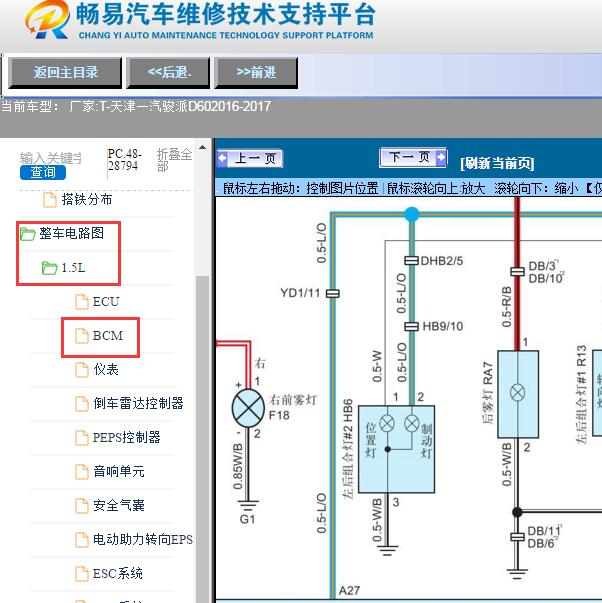Open the 仪表 circuit diagram
Viewport: 602px width, 603px height.
(106, 370)
